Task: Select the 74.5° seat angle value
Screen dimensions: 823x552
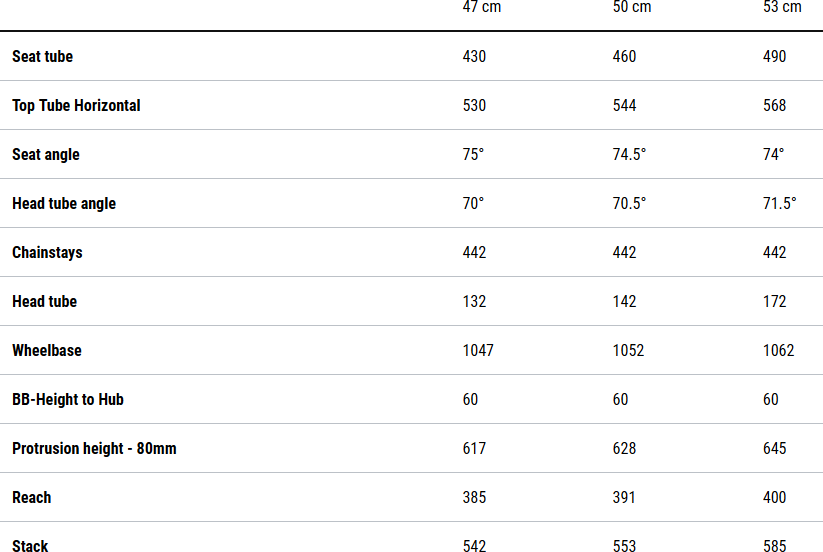Action: coord(630,155)
